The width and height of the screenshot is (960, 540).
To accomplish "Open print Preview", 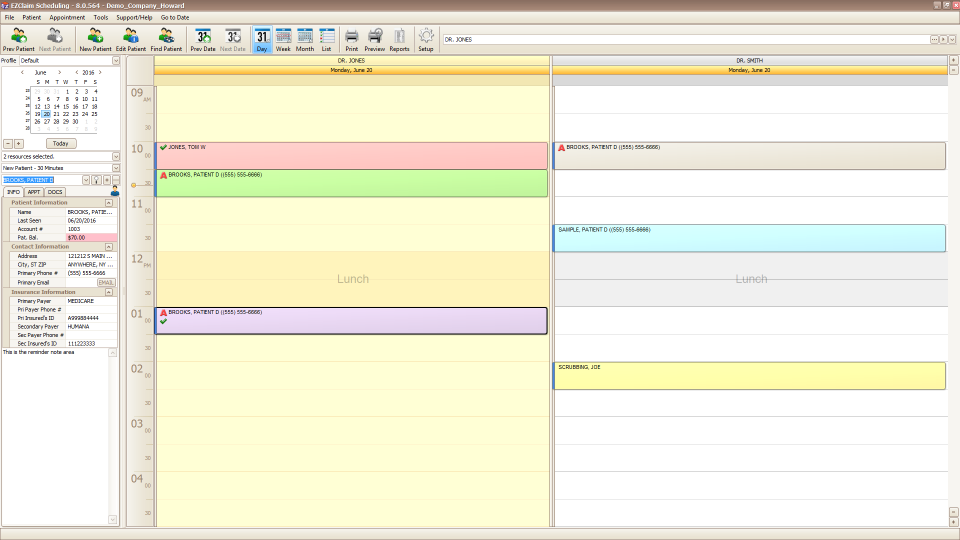I will [x=375, y=39].
